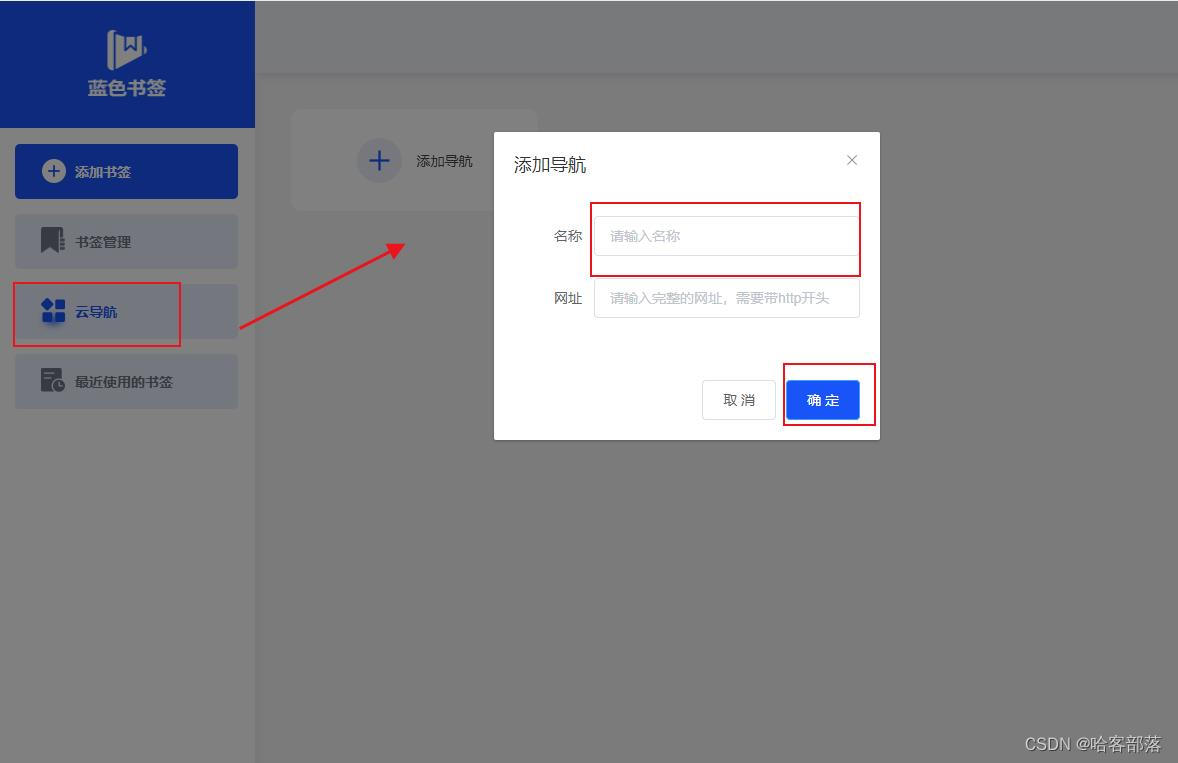The width and height of the screenshot is (1178, 763).
Task: Select the 云导航 menu item
Action: (x=126, y=312)
